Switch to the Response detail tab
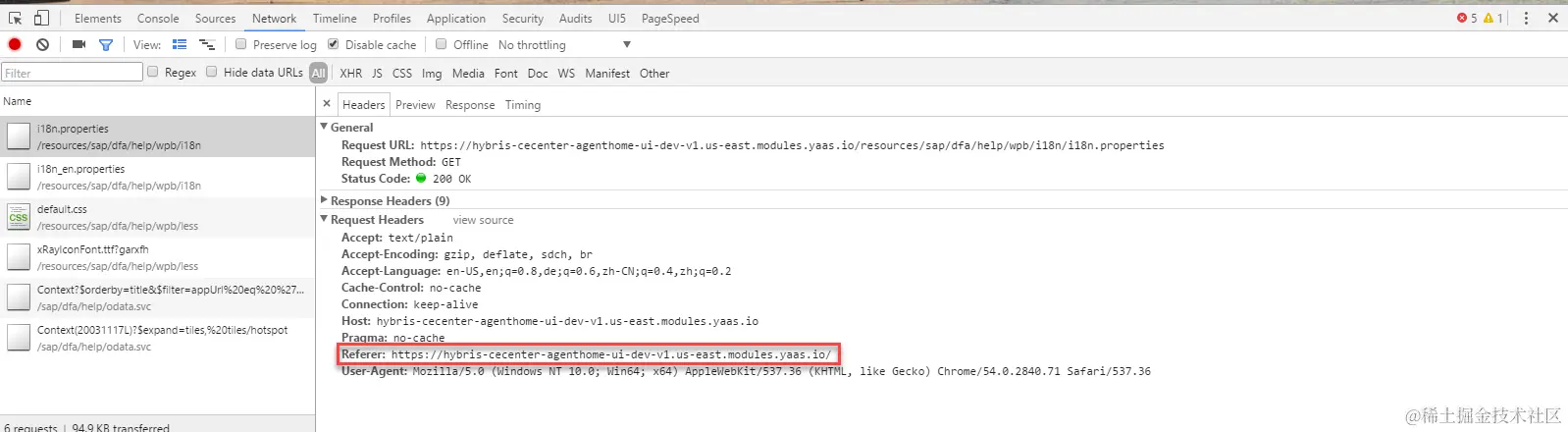Viewport: 1568px width, 432px height. click(470, 105)
